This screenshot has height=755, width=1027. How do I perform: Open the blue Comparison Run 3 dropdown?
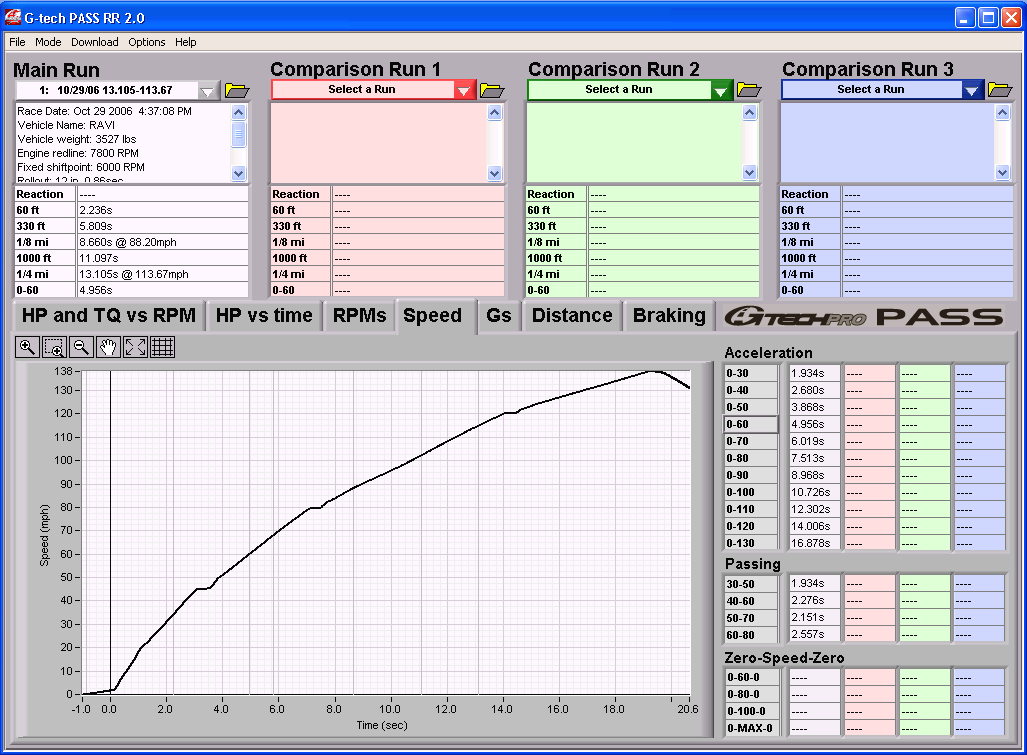(x=972, y=90)
